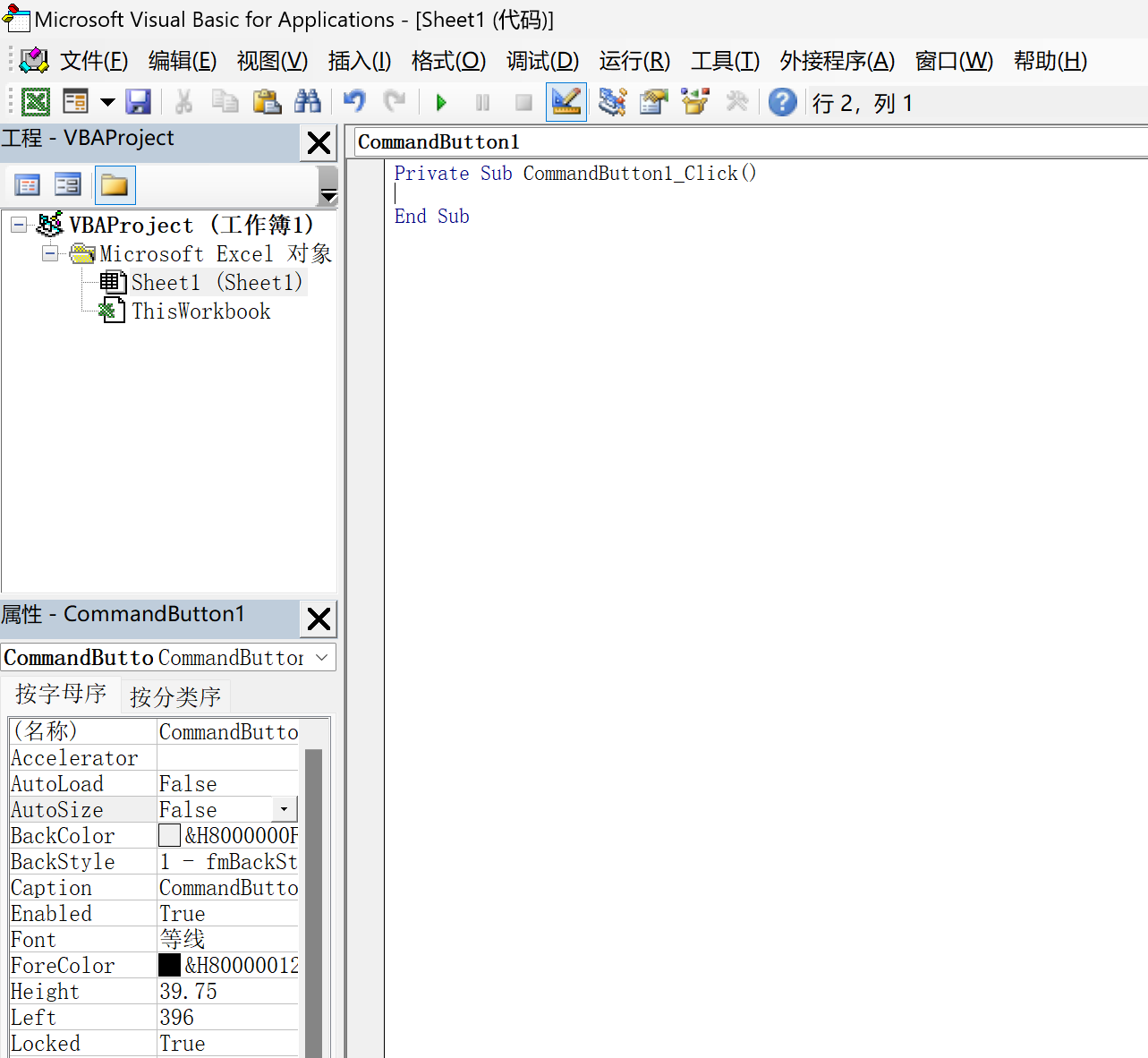
Task: Open the 帮助(H) menu
Action: (x=1050, y=61)
